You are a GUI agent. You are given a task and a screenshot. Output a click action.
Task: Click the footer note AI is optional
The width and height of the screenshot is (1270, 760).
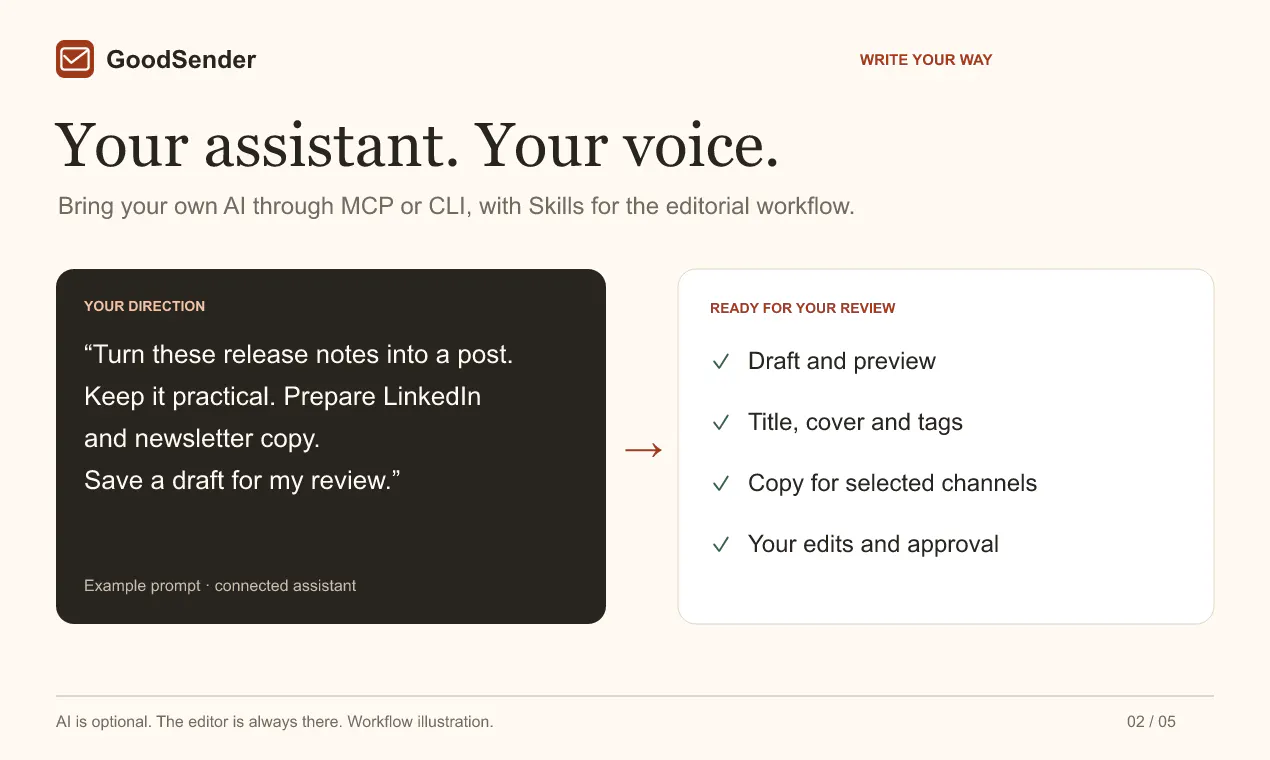click(275, 722)
